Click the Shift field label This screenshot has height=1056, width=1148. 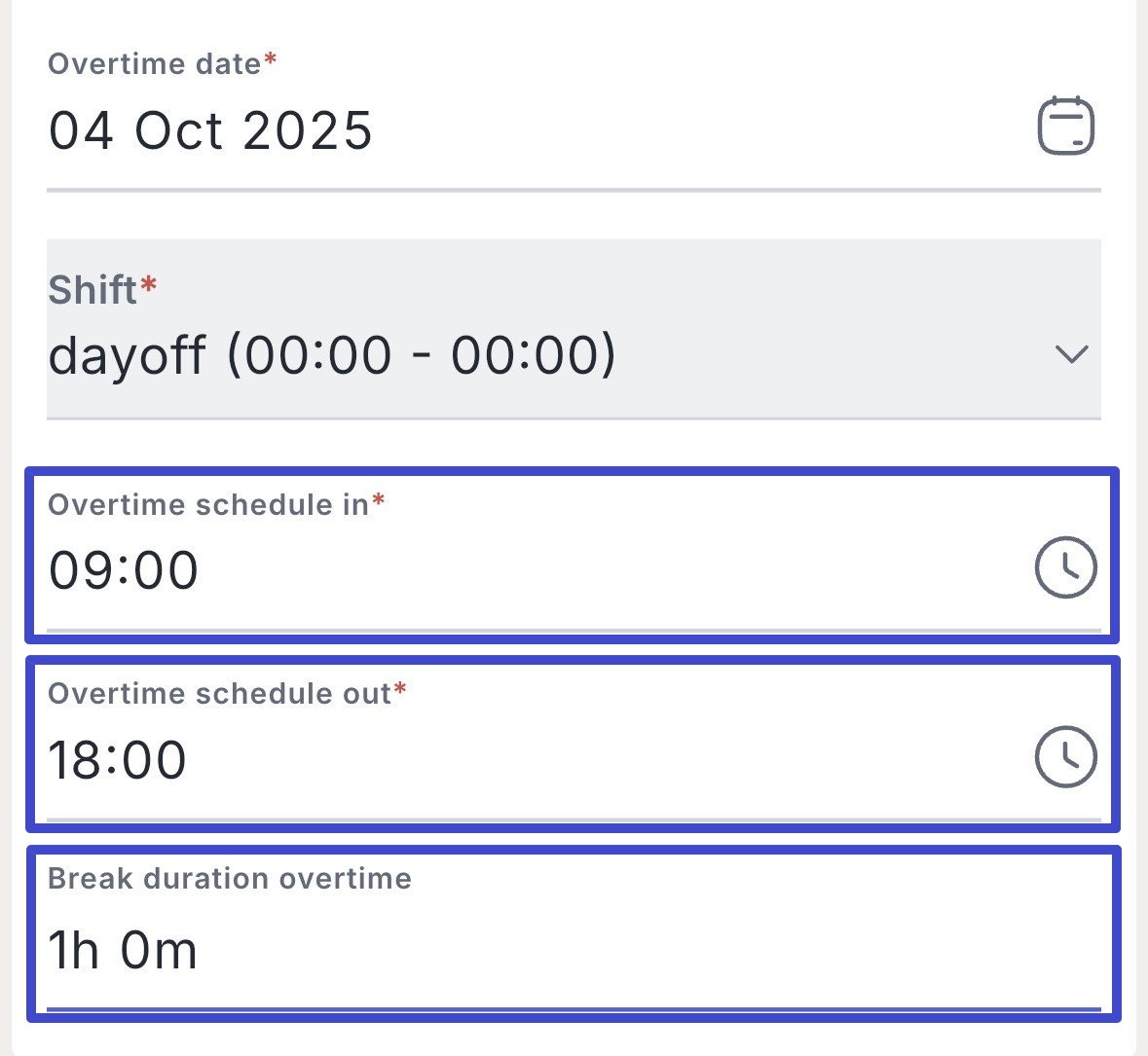[93, 290]
